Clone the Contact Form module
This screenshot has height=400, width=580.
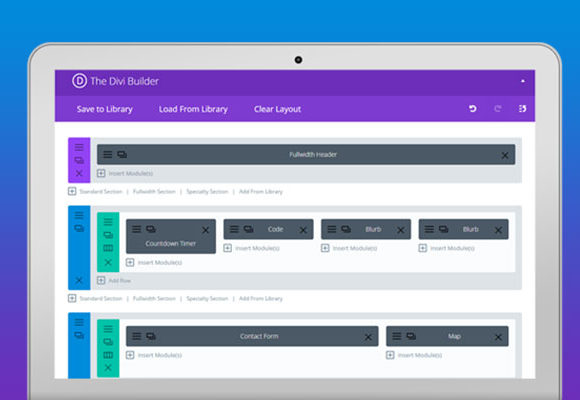tap(151, 336)
